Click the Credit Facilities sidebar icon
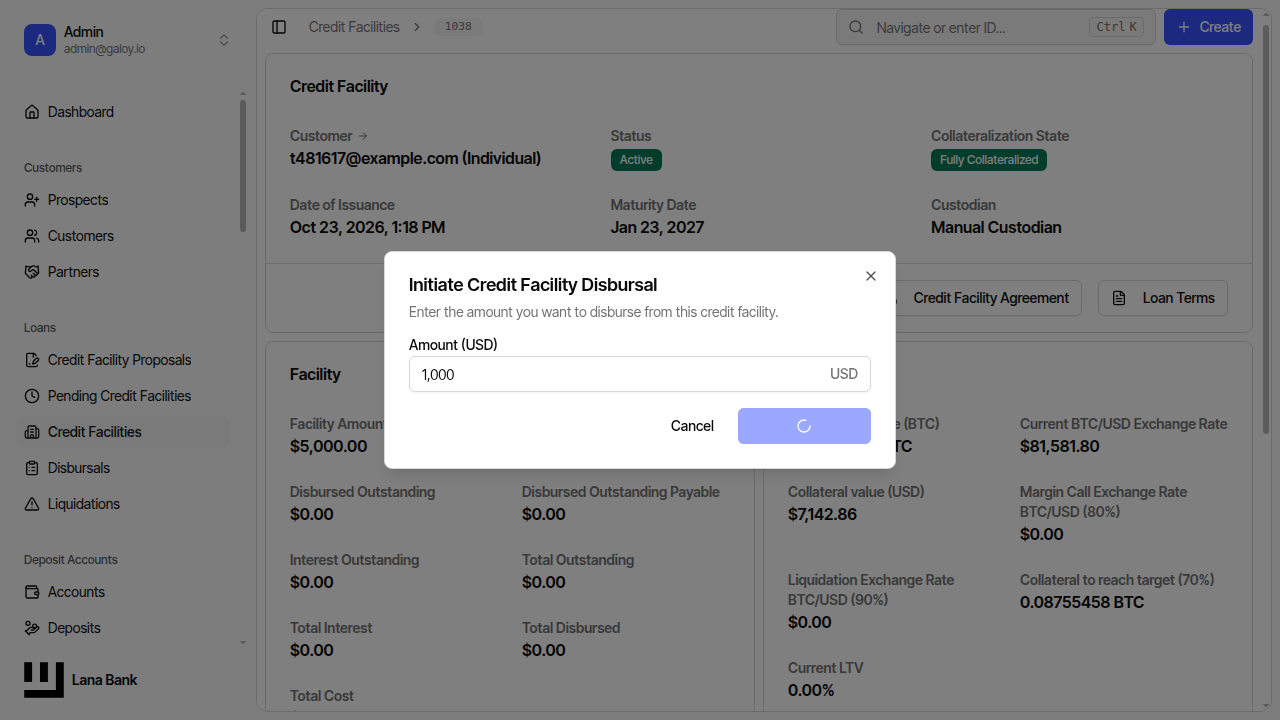The image size is (1280, 720). (x=32, y=432)
